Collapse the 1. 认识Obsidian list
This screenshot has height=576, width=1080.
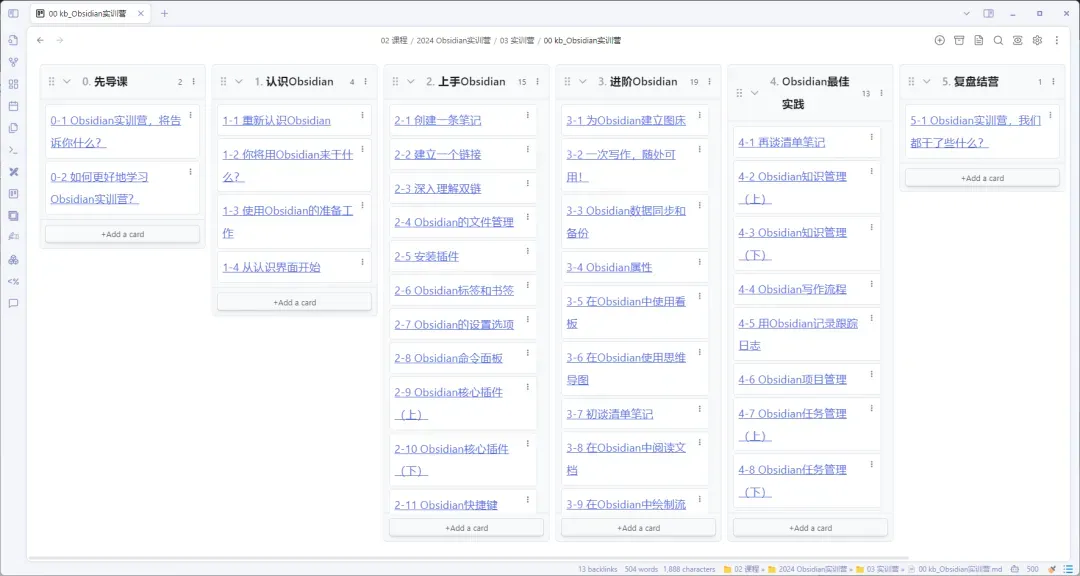[239, 81]
